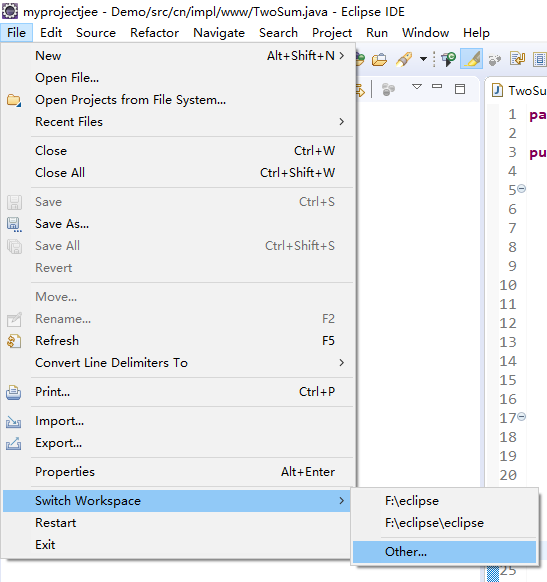The height and width of the screenshot is (582, 547).
Task: Choose Close All from the File menu
Action: click(x=177, y=173)
